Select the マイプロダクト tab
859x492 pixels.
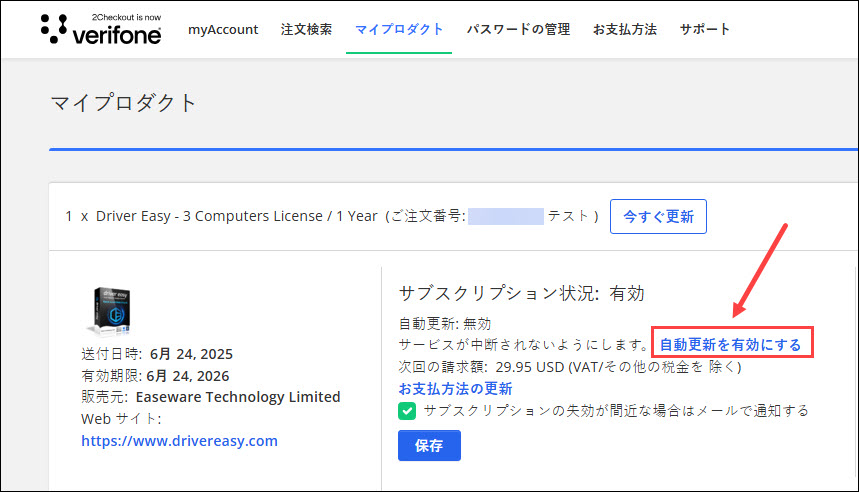(399, 29)
